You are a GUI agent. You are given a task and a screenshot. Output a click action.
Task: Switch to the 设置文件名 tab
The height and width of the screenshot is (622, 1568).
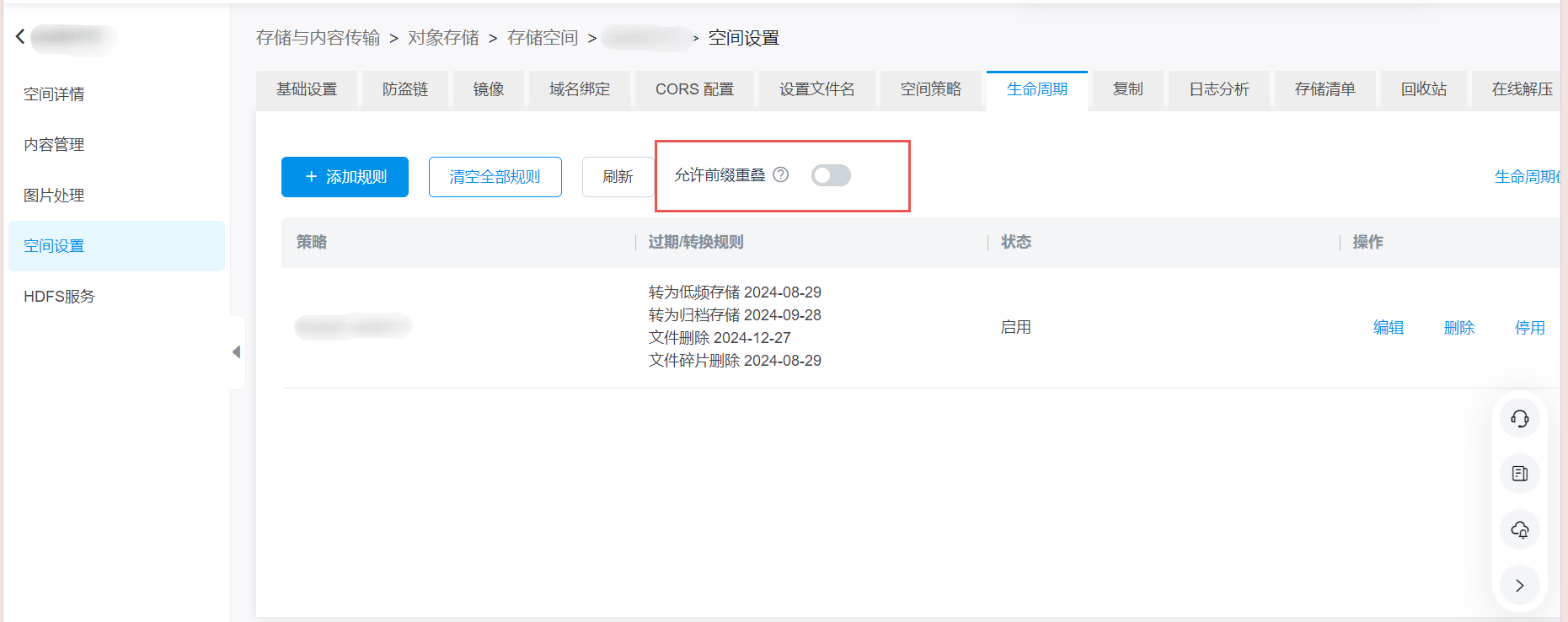(817, 89)
